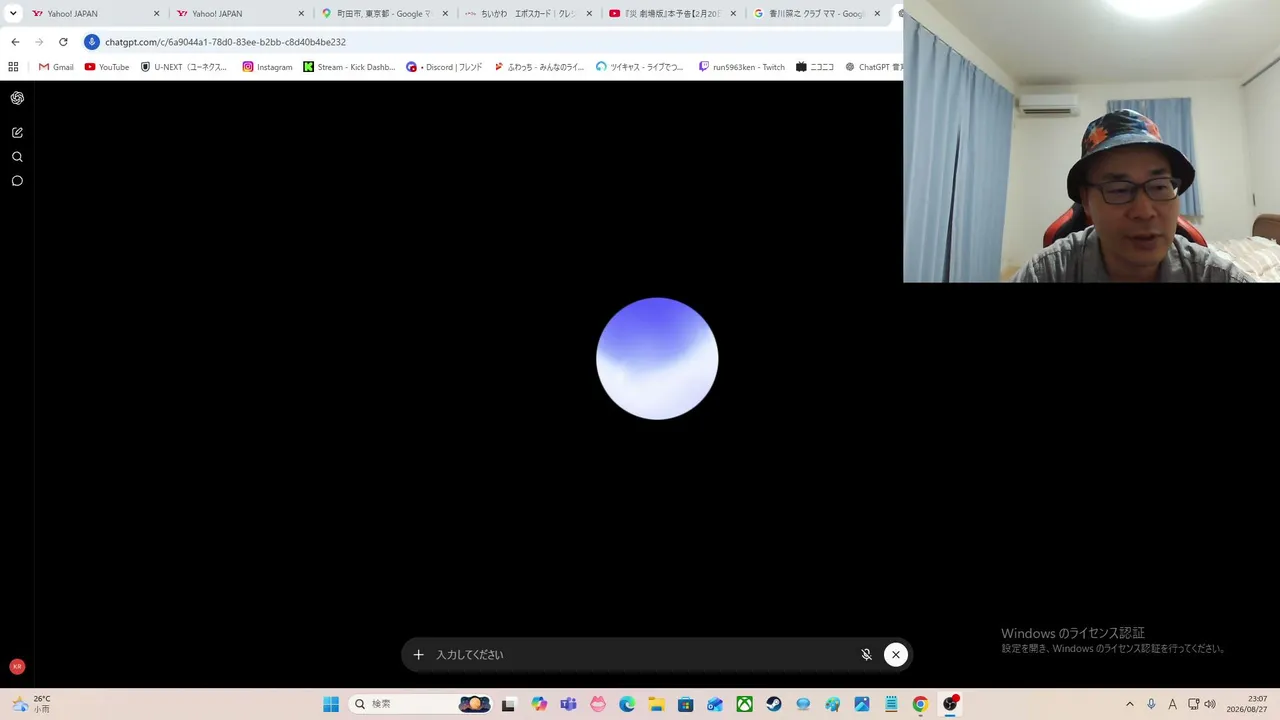Expand hidden system tray icons chevron

(x=1130, y=704)
